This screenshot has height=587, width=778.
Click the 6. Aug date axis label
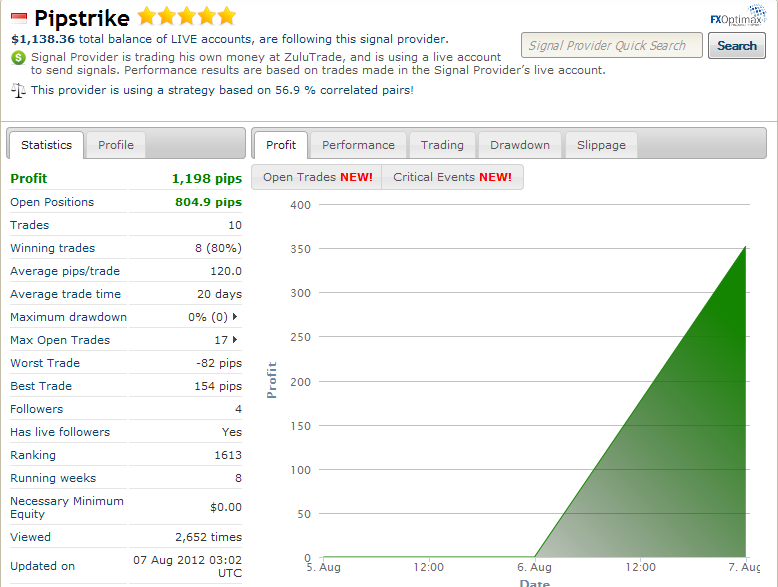click(534, 567)
